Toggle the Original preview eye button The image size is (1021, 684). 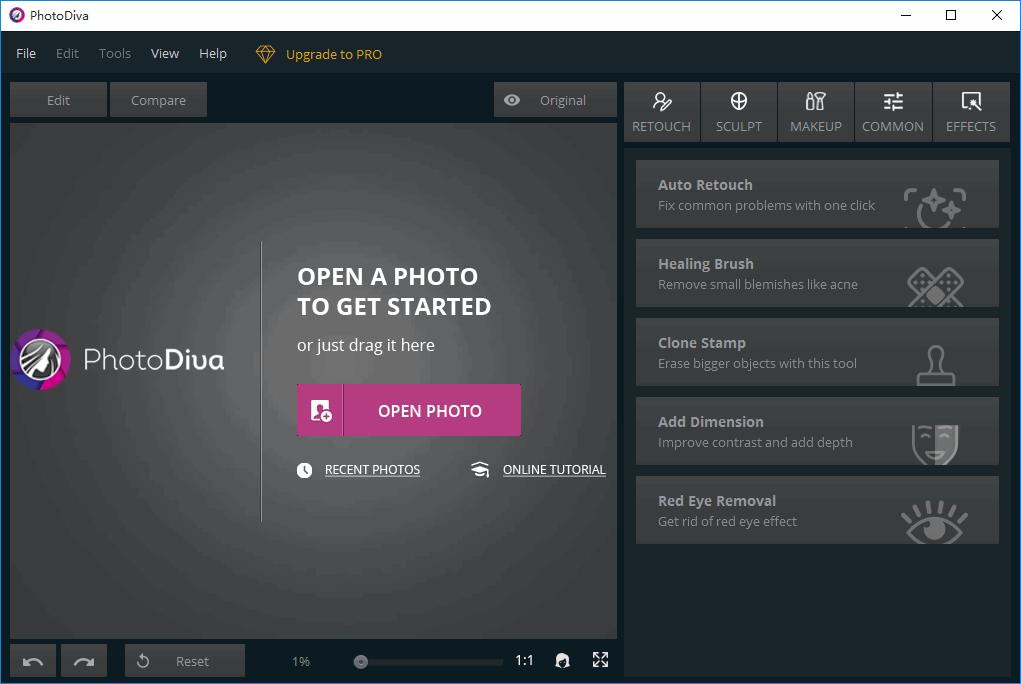click(x=555, y=100)
